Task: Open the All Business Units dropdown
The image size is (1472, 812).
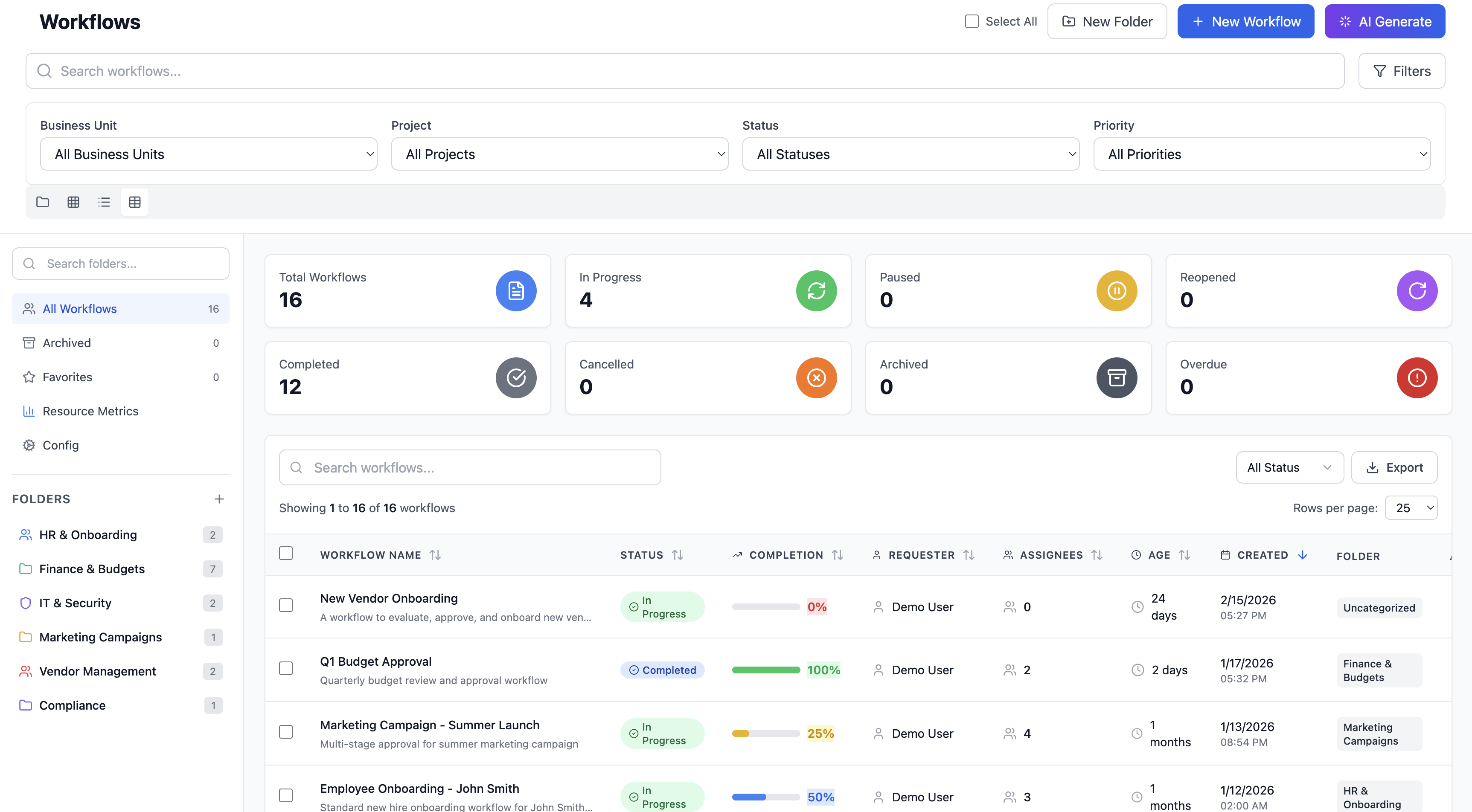Action: pyautogui.click(x=209, y=154)
